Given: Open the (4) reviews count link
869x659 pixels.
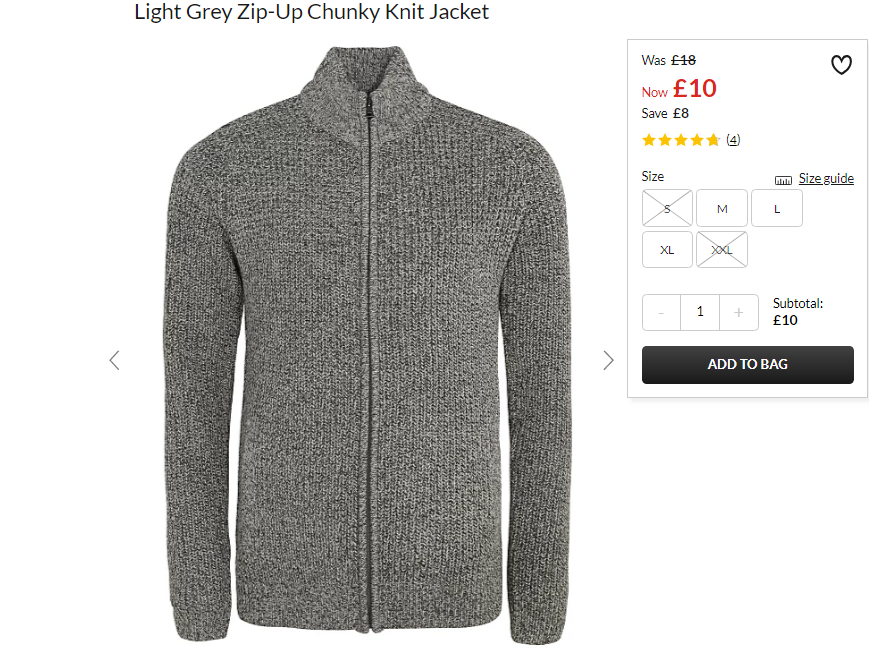Looking at the screenshot, I should point(733,140).
